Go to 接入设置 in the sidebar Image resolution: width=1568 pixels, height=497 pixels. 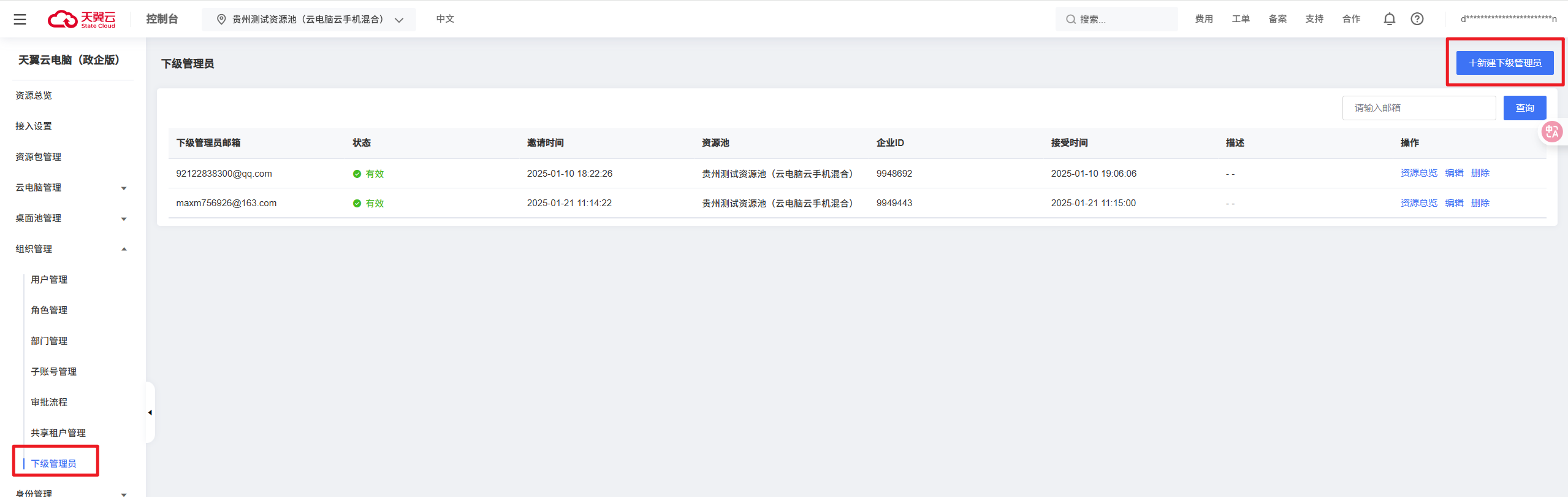click(x=34, y=126)
